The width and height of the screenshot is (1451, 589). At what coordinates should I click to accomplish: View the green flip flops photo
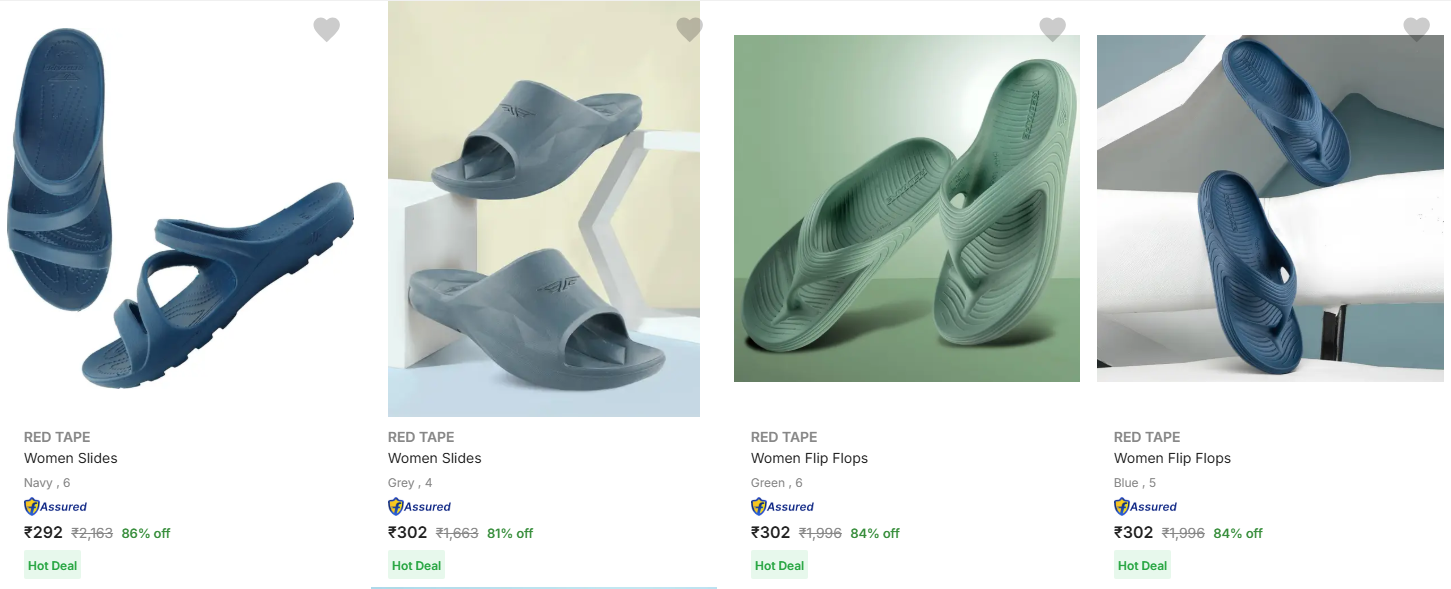[906, 208]
